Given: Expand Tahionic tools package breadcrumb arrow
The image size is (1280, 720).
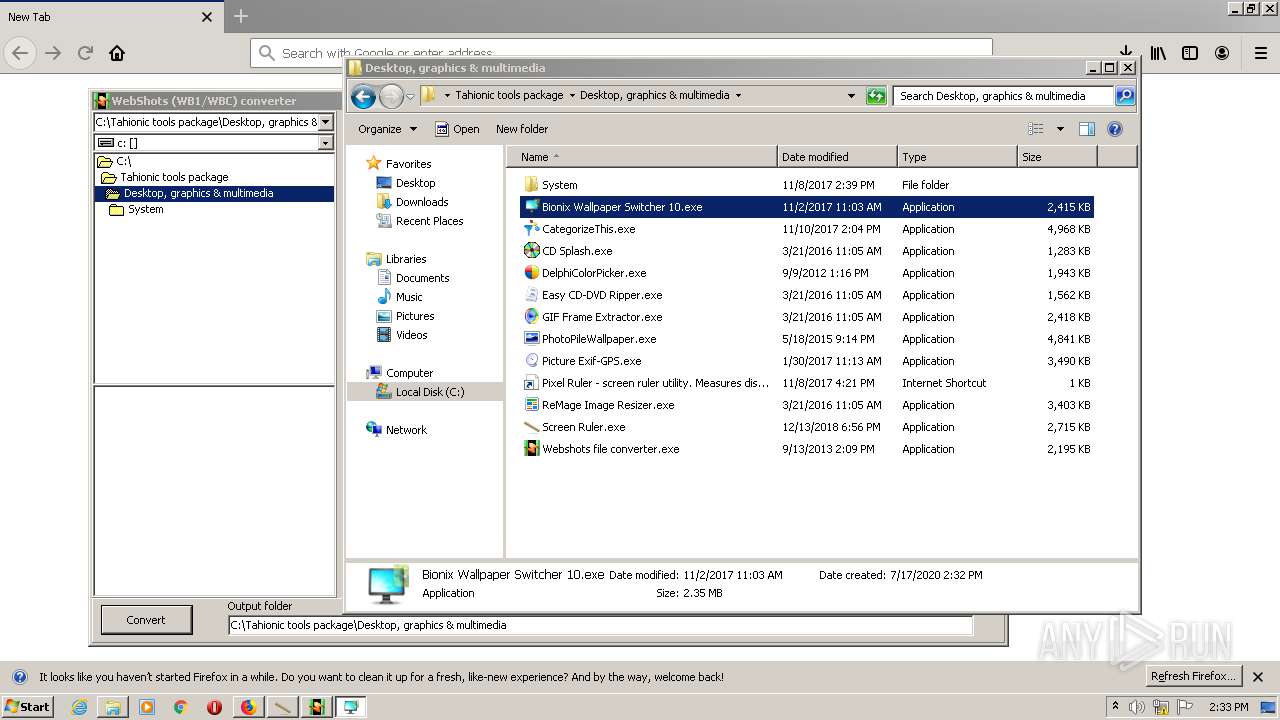Looking at the screenshot, I should pyautogui.click(x=571, y=96).
